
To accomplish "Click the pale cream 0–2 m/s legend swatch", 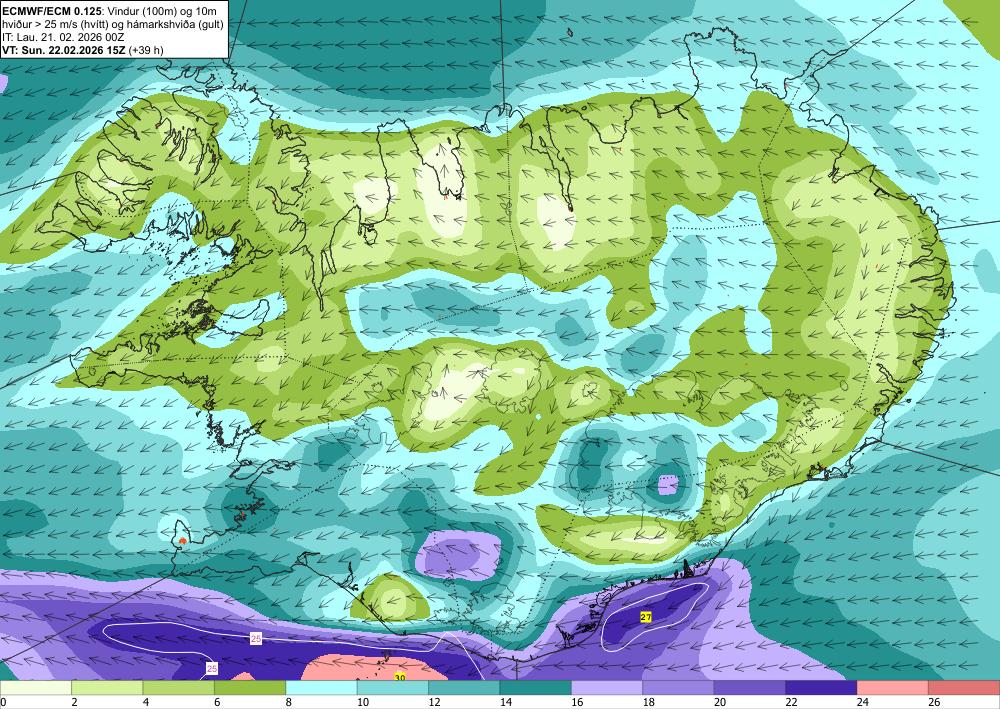I will [36, 688].
